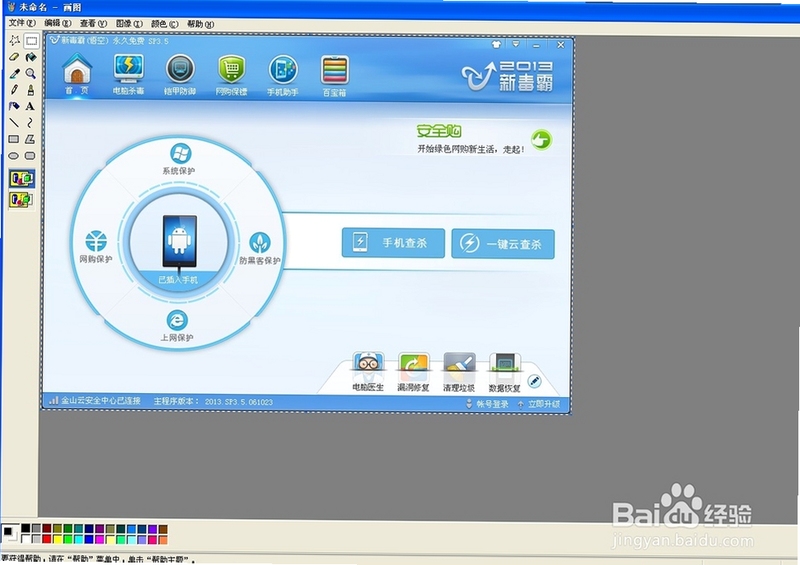The width and height of the screenshot is (800, 565).
Task: Select the Polygon shape tool
Action: coord(31,139)
